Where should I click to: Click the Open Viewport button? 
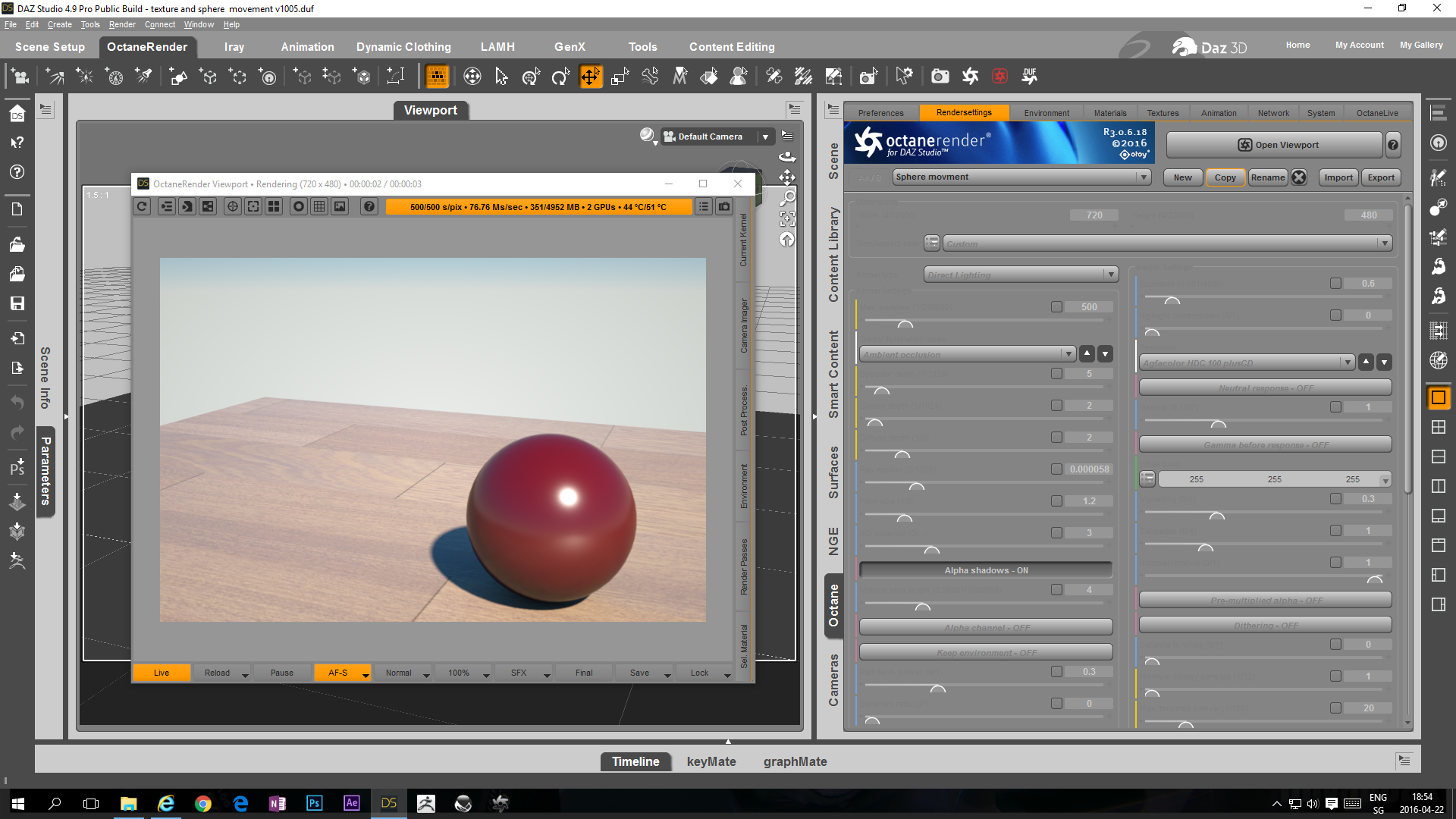click(1278, 145)
